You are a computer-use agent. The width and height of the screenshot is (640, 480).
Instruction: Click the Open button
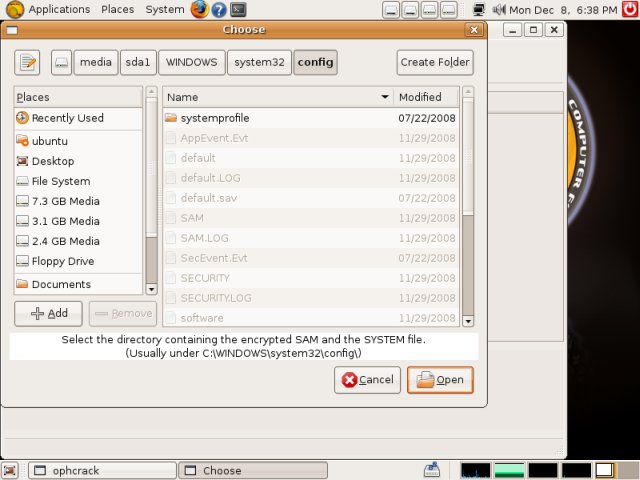click(x=440, y=380)
